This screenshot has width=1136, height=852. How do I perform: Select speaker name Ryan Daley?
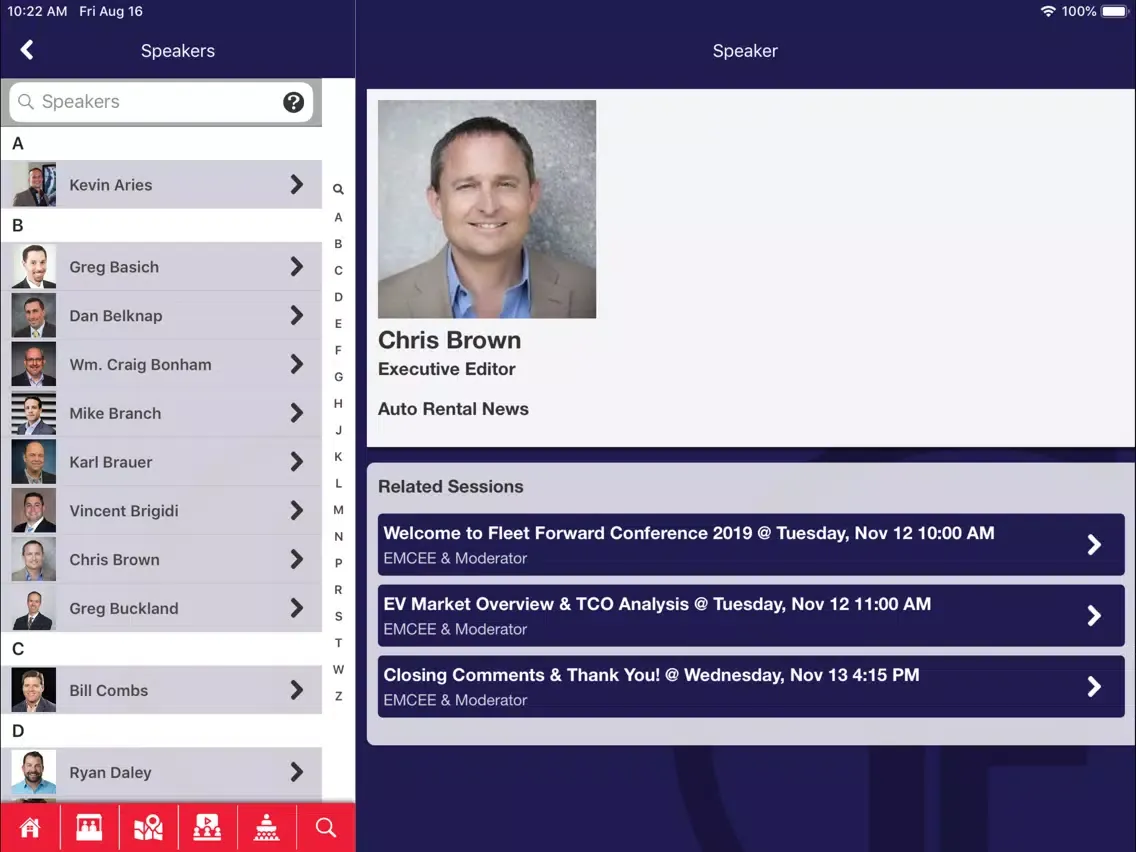[110, 772]
